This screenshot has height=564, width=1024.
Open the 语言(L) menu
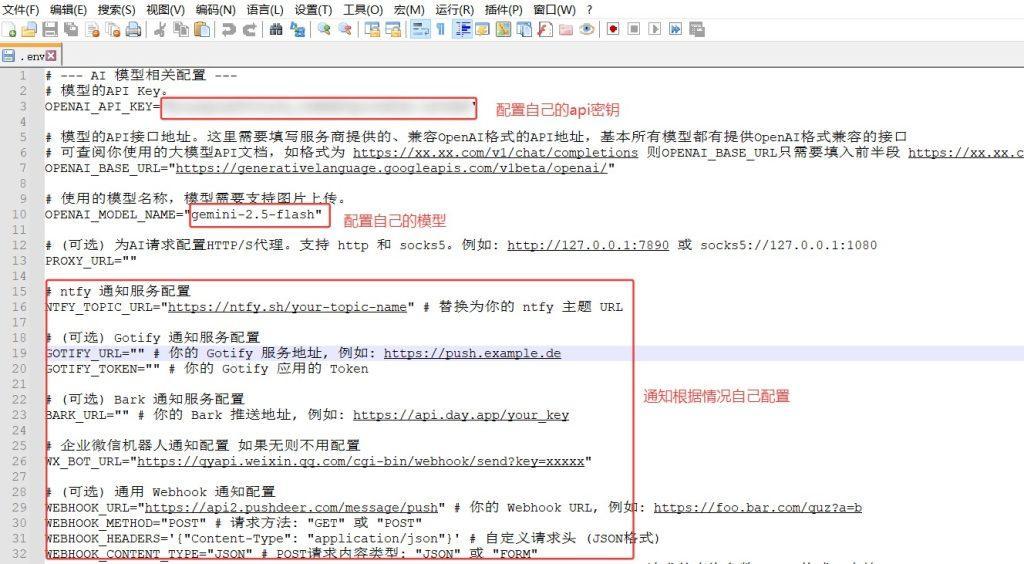(265, 10)
